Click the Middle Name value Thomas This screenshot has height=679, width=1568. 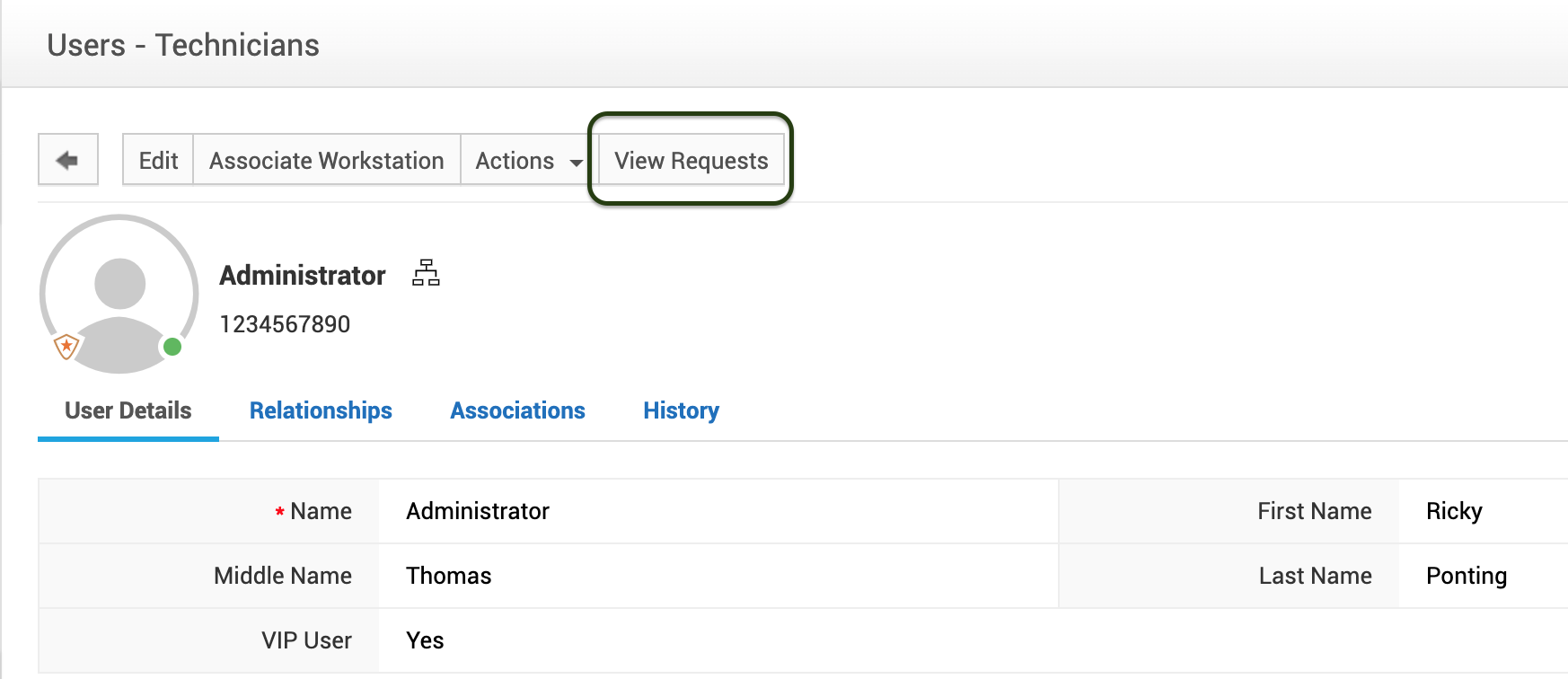click(449, 576)
